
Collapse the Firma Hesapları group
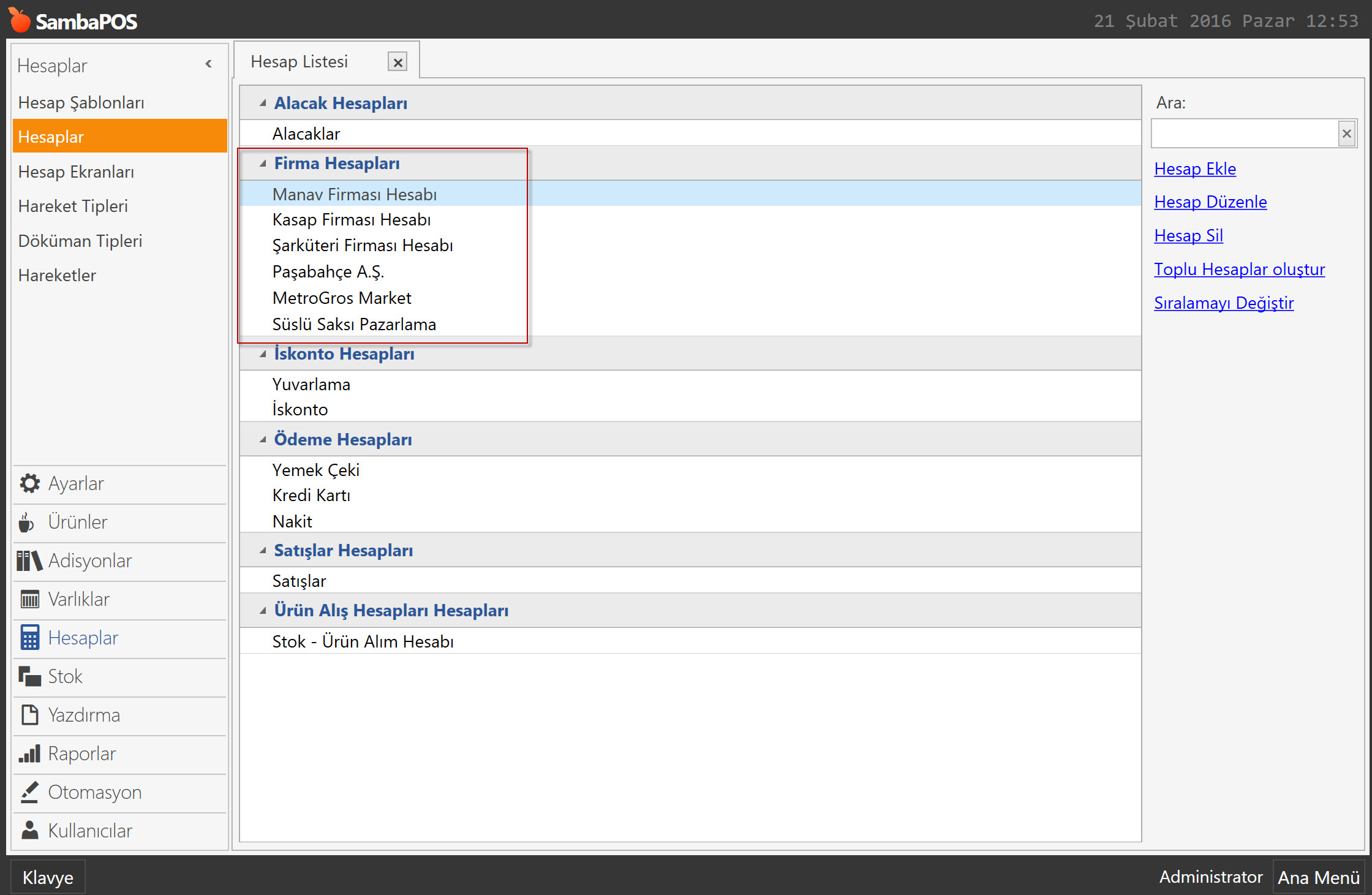click(x=263, y=164)
